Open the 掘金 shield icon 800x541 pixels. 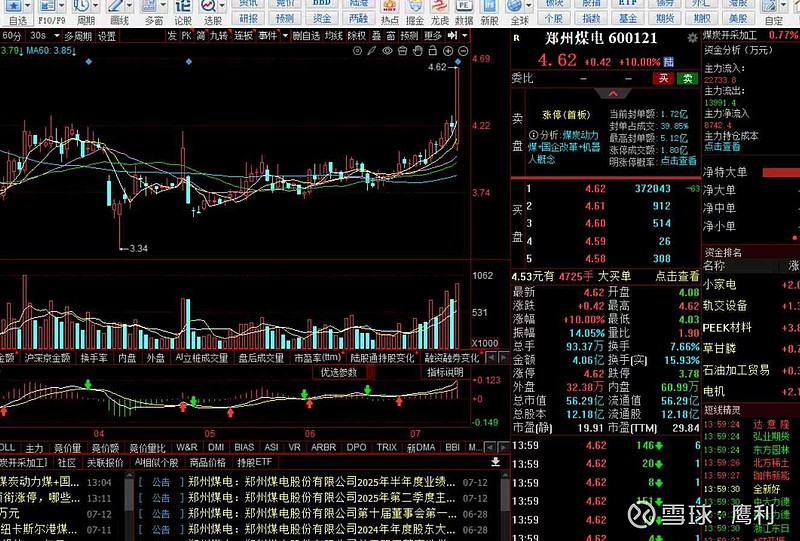click(x=415, y=6)
